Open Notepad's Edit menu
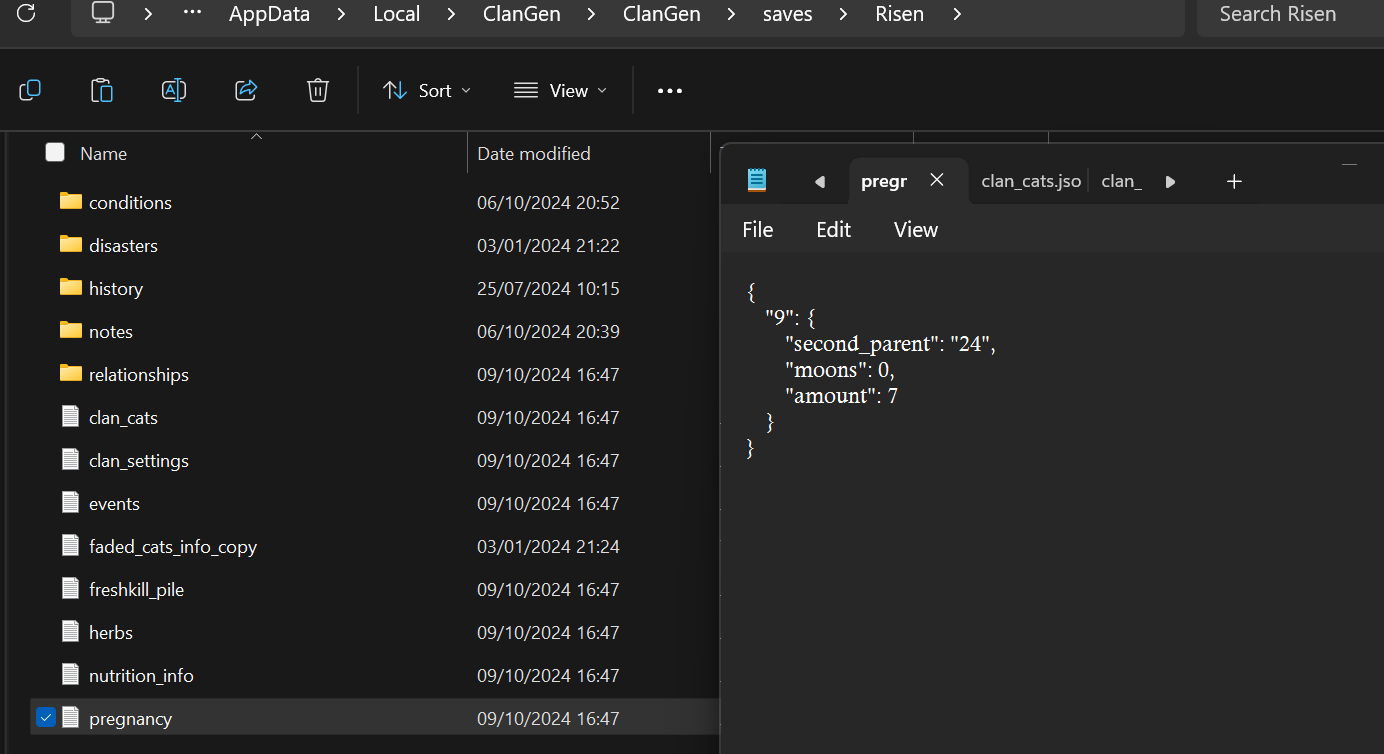Screen dimensions: 1384x754 point(833,230)
